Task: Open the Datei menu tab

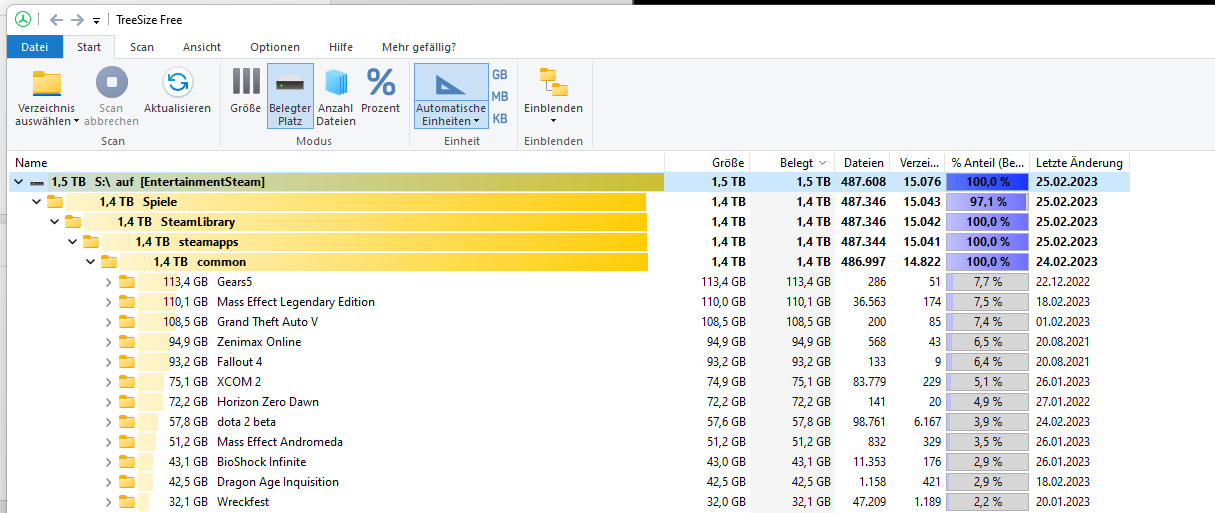Action: tap(35, 47)
